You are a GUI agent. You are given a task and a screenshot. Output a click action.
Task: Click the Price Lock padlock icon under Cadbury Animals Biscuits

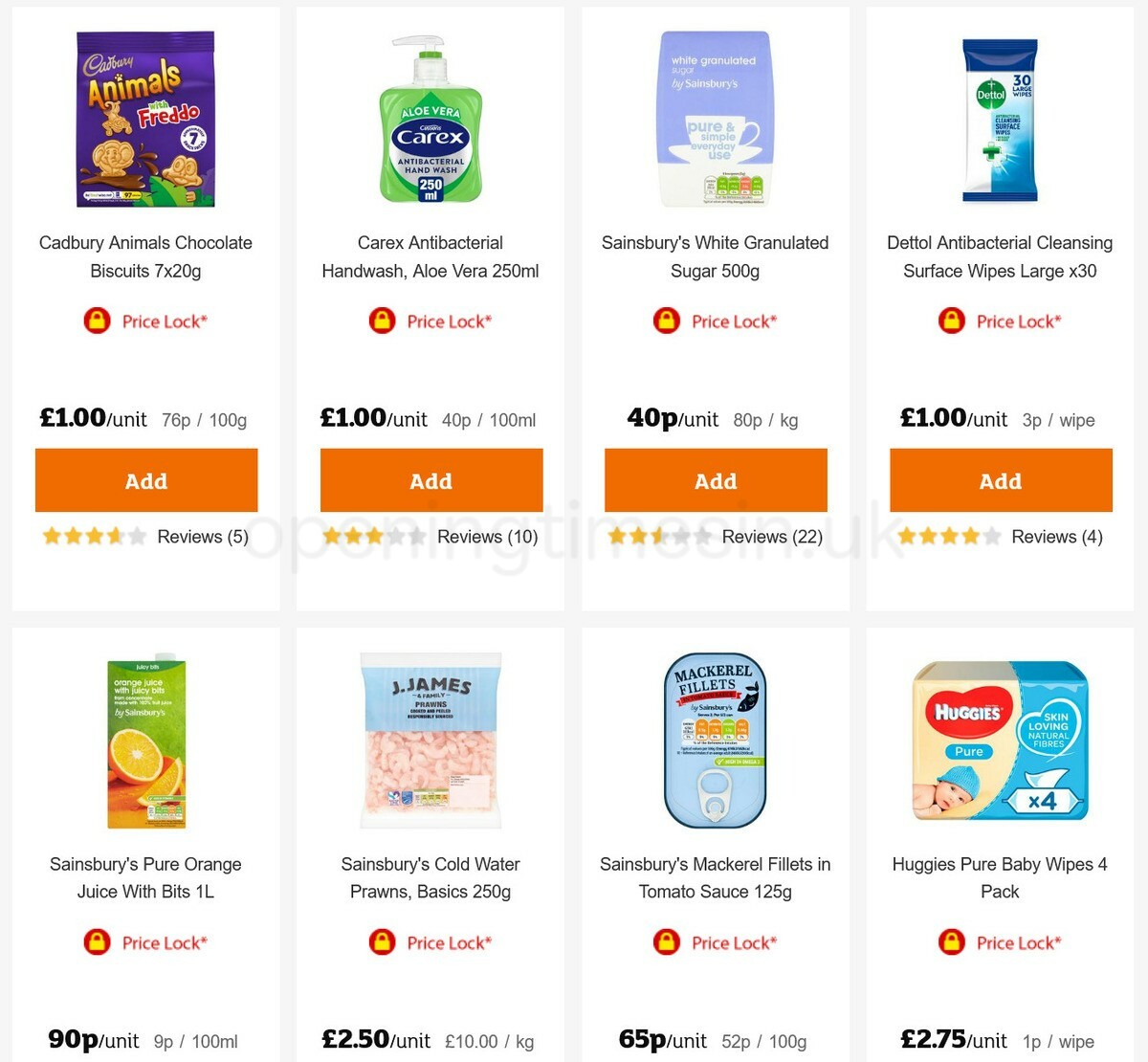97,321
